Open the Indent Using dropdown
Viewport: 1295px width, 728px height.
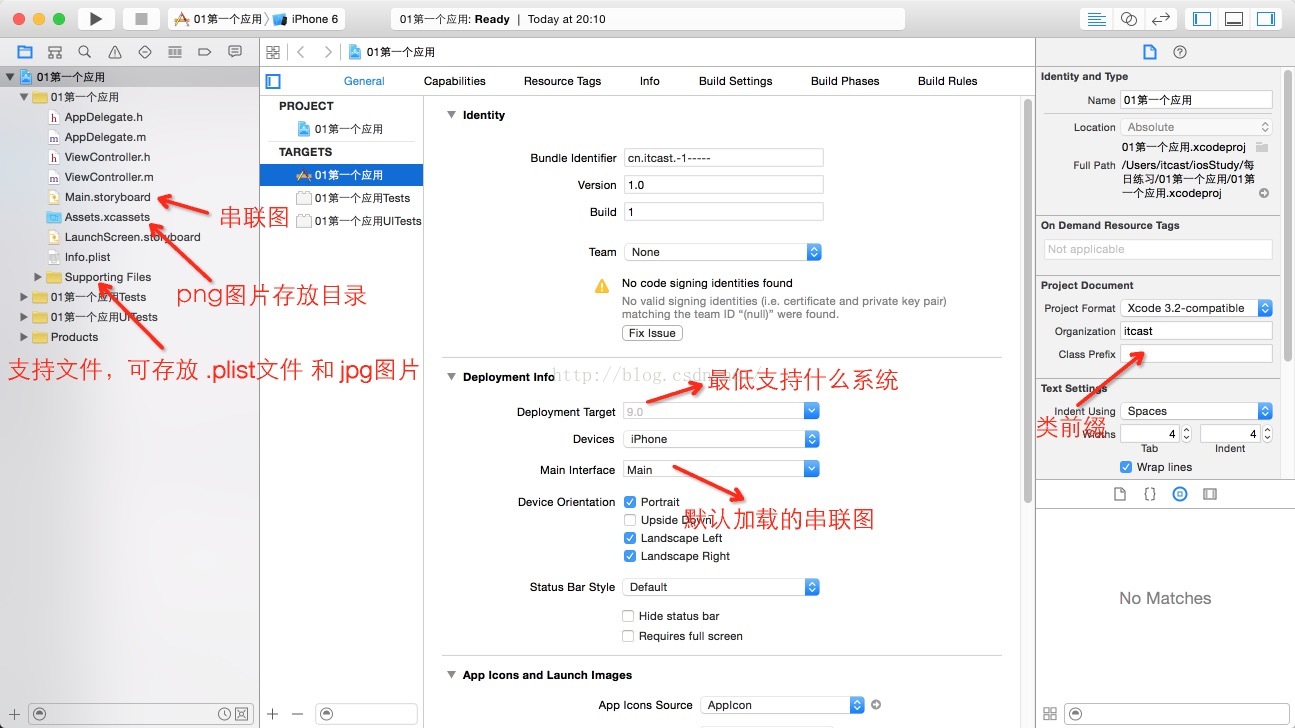1196,411
